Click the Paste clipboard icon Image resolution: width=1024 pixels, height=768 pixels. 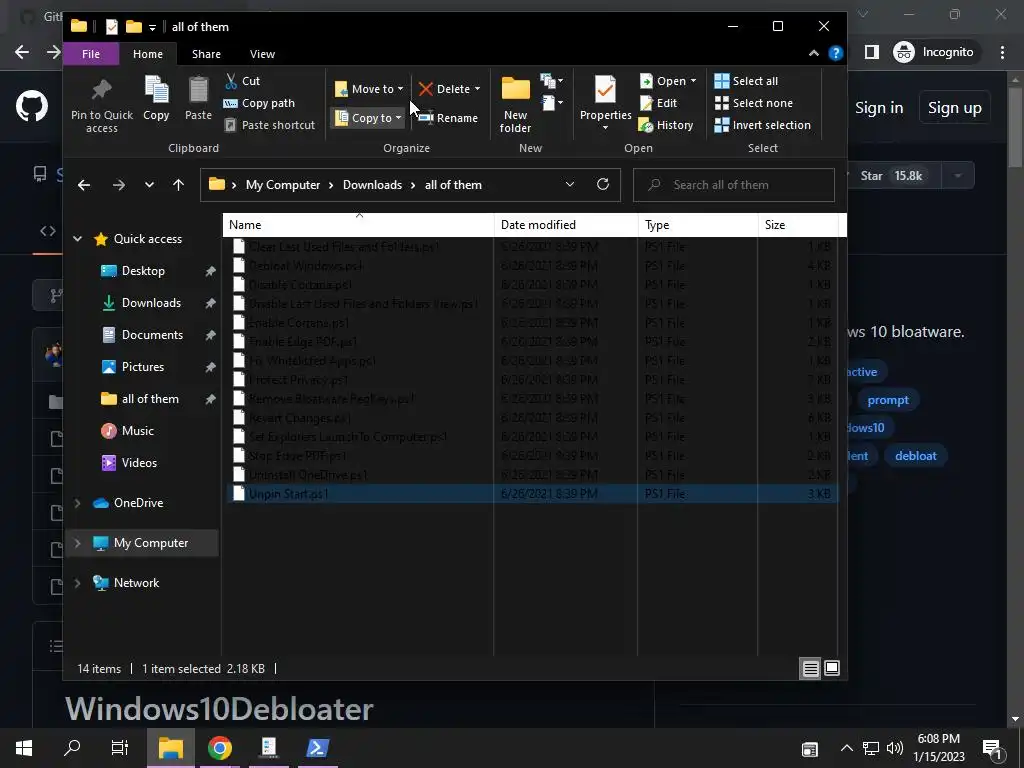198,99
